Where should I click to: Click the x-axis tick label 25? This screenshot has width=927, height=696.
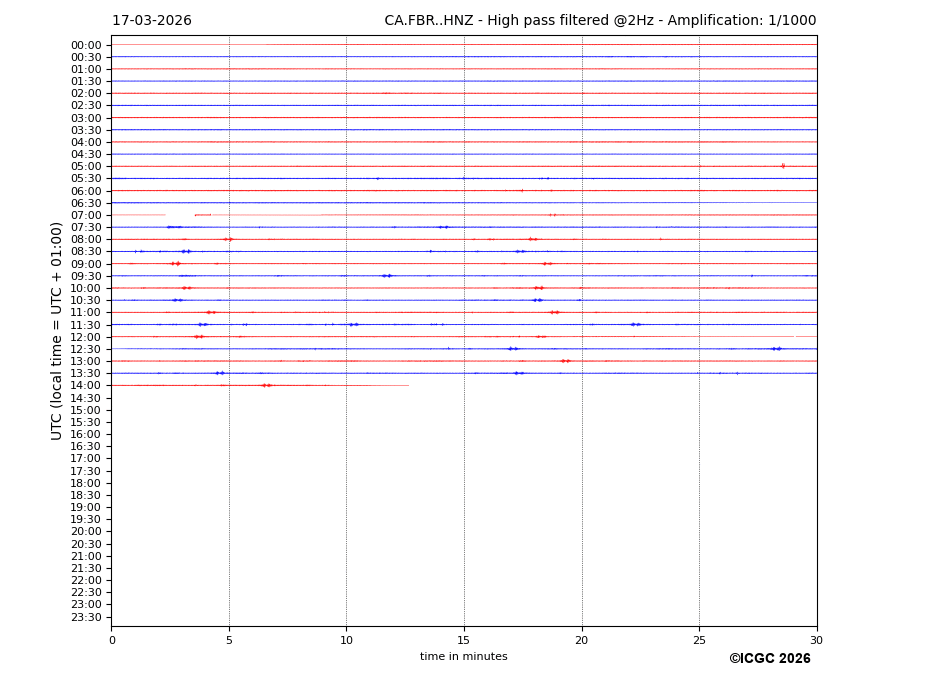699,640
